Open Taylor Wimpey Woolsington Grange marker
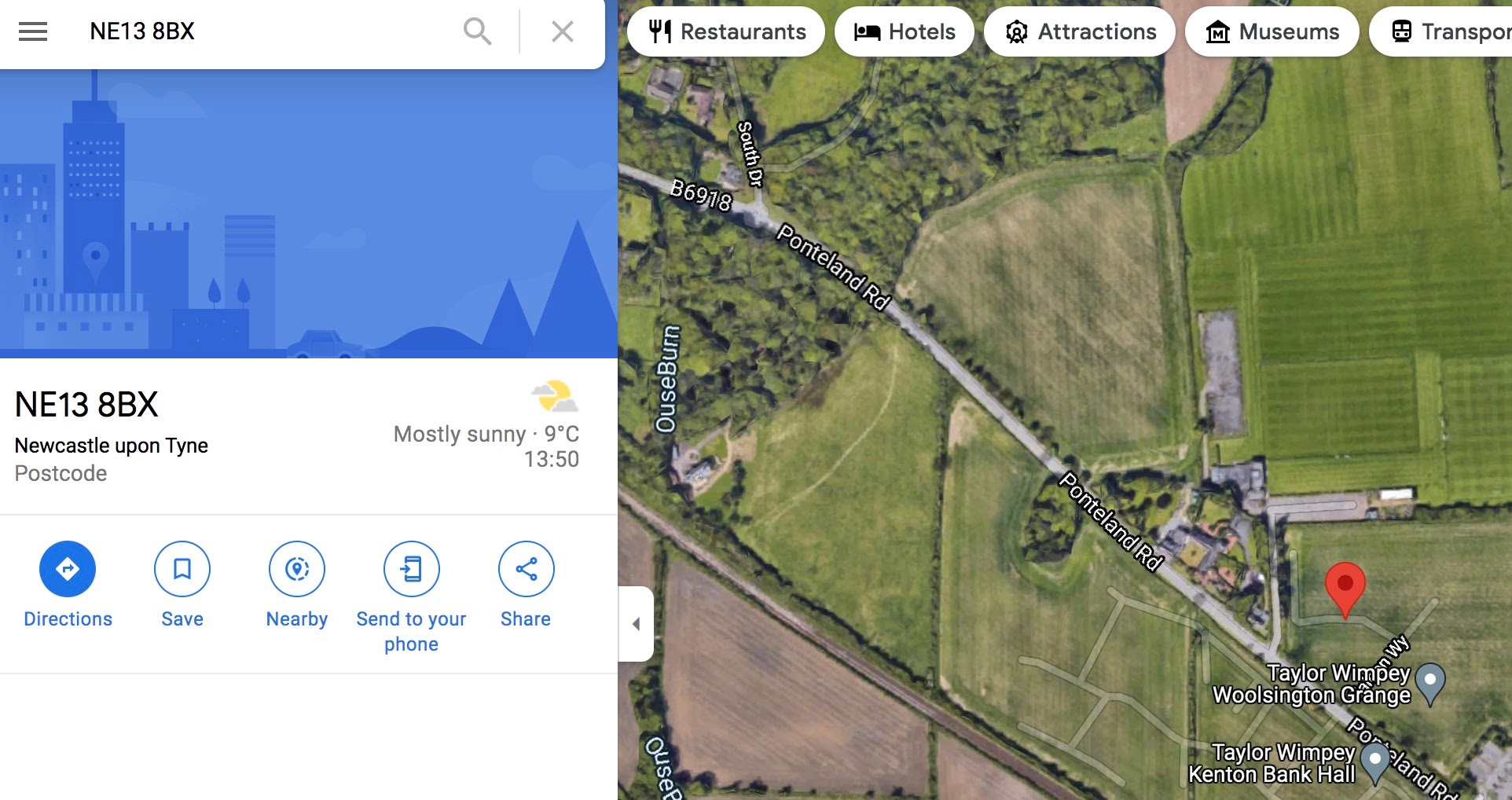This screenshot has width=1512, height=800. tap(1430, 684)
